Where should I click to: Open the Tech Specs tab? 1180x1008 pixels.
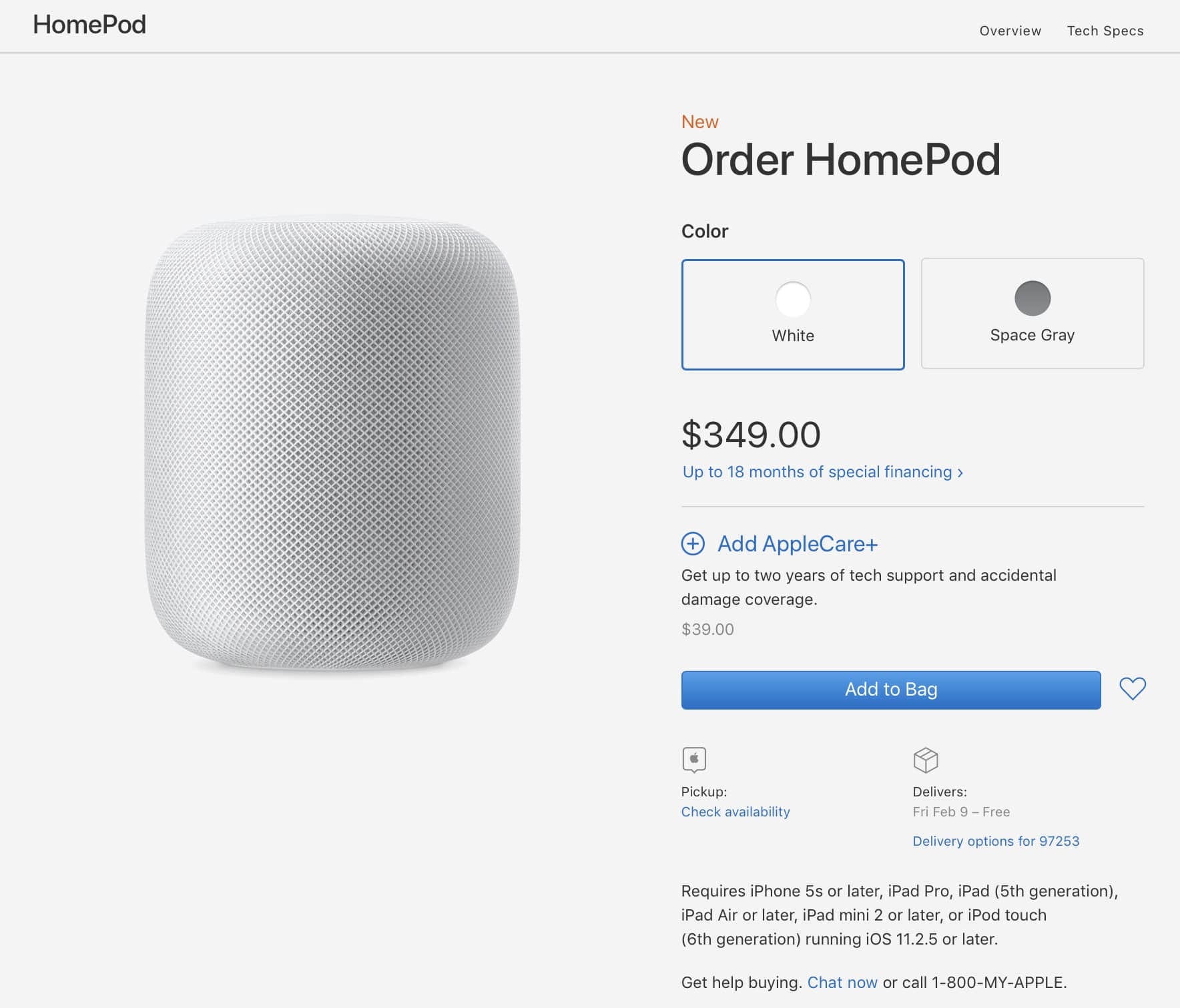[1105, 31]
